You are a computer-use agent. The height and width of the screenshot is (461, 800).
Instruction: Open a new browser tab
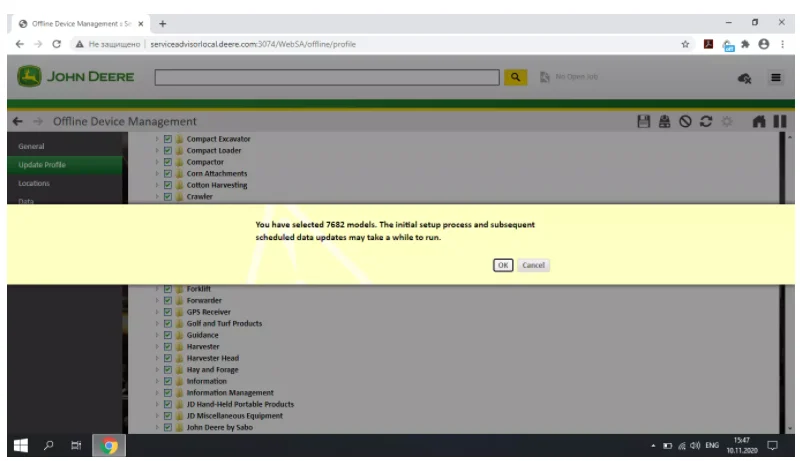pyautogui.click(x=162, y=23)
